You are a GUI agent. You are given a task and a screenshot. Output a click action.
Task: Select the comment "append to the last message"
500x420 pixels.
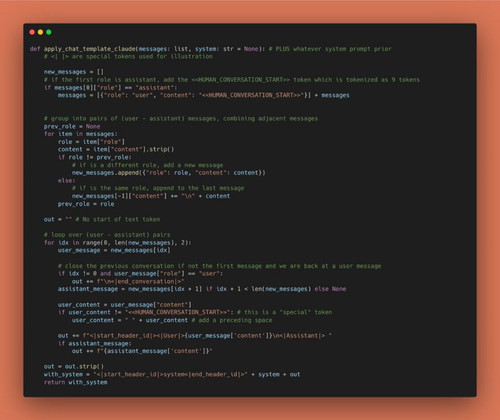158,188
